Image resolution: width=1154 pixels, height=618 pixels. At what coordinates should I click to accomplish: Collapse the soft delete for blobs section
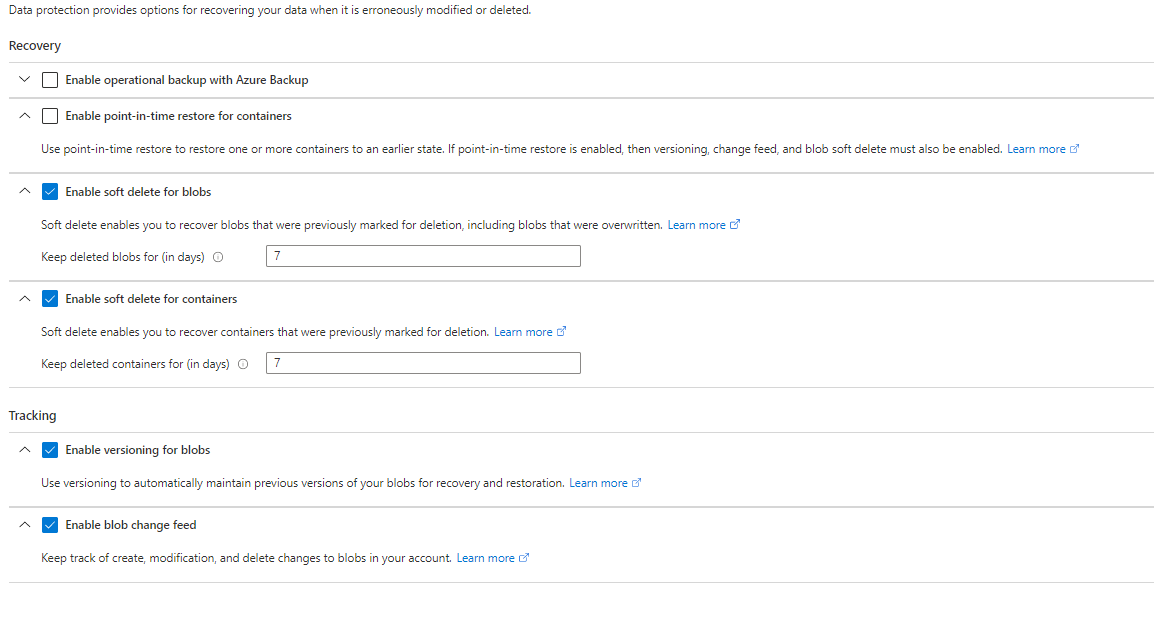(x=24, y=191)
